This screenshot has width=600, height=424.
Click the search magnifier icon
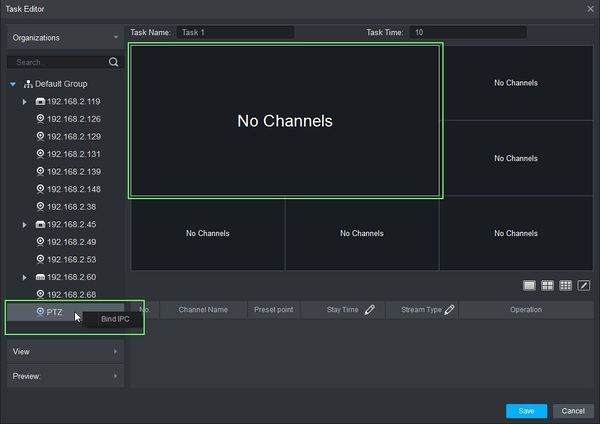(x=114, y=62)
